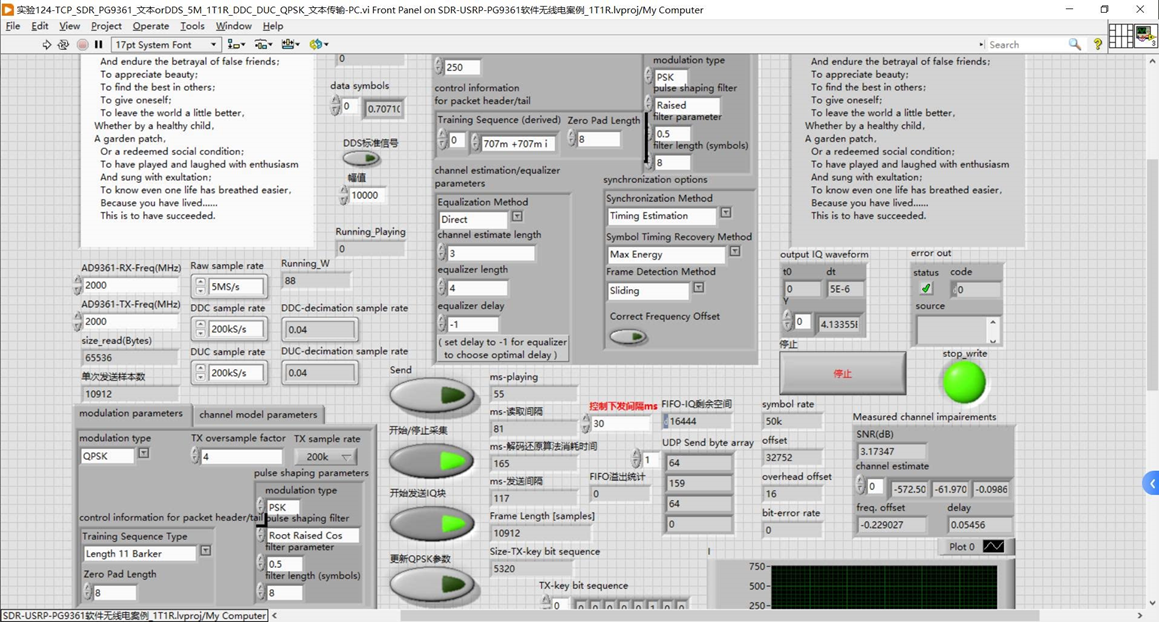Open the Frame Detection Method dropdown

pos(699,287)
